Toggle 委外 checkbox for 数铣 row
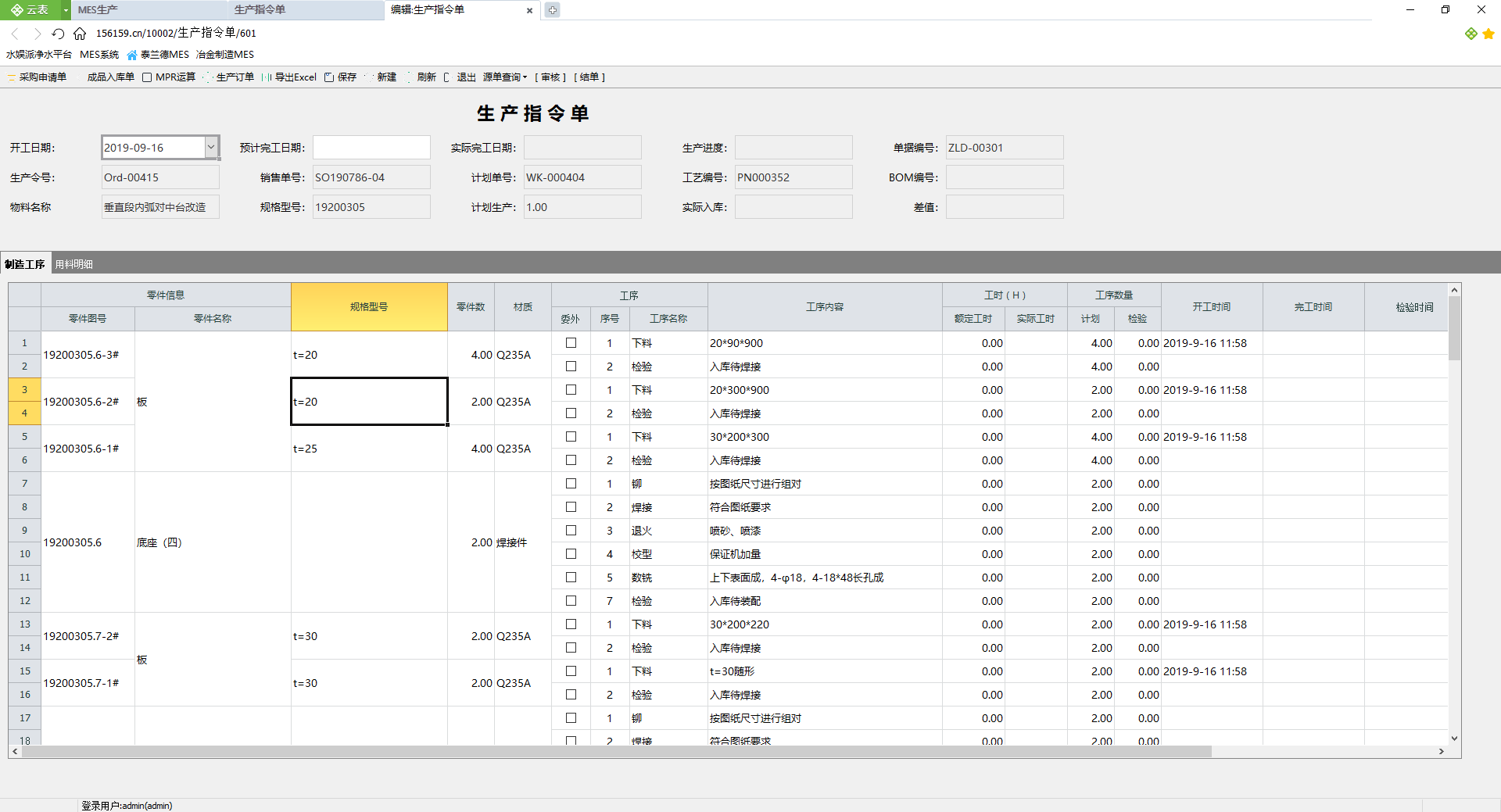This screenshot has width=1501, height=812. click(571, 578)
